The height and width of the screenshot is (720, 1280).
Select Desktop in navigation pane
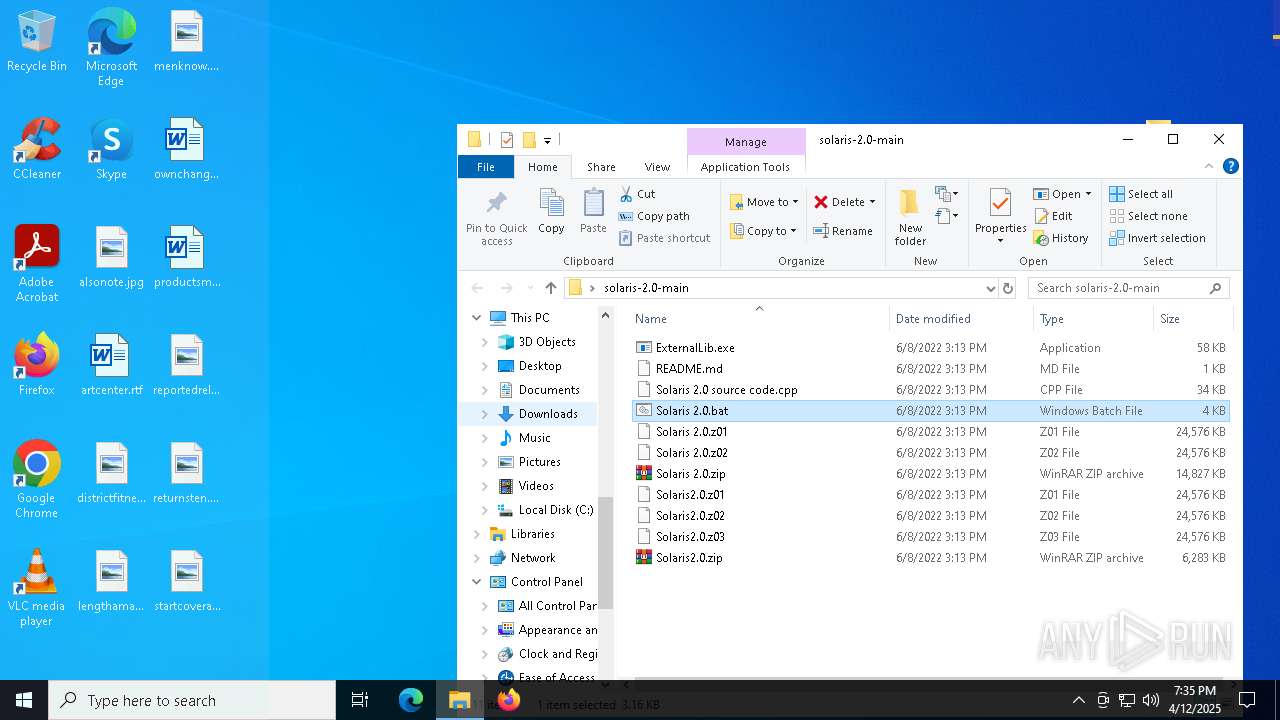pos(540,366)
